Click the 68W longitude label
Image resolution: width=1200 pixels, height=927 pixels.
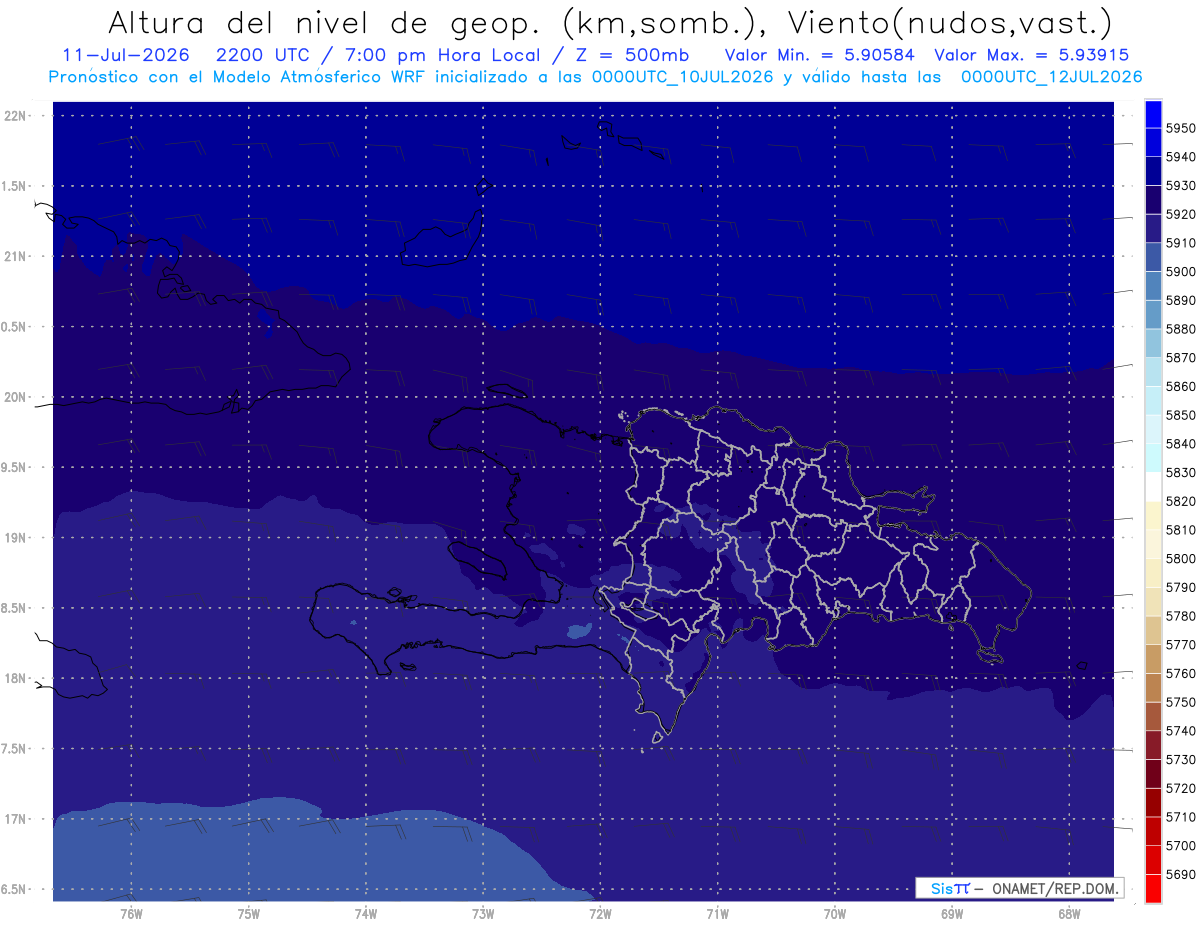point(1069,914)
